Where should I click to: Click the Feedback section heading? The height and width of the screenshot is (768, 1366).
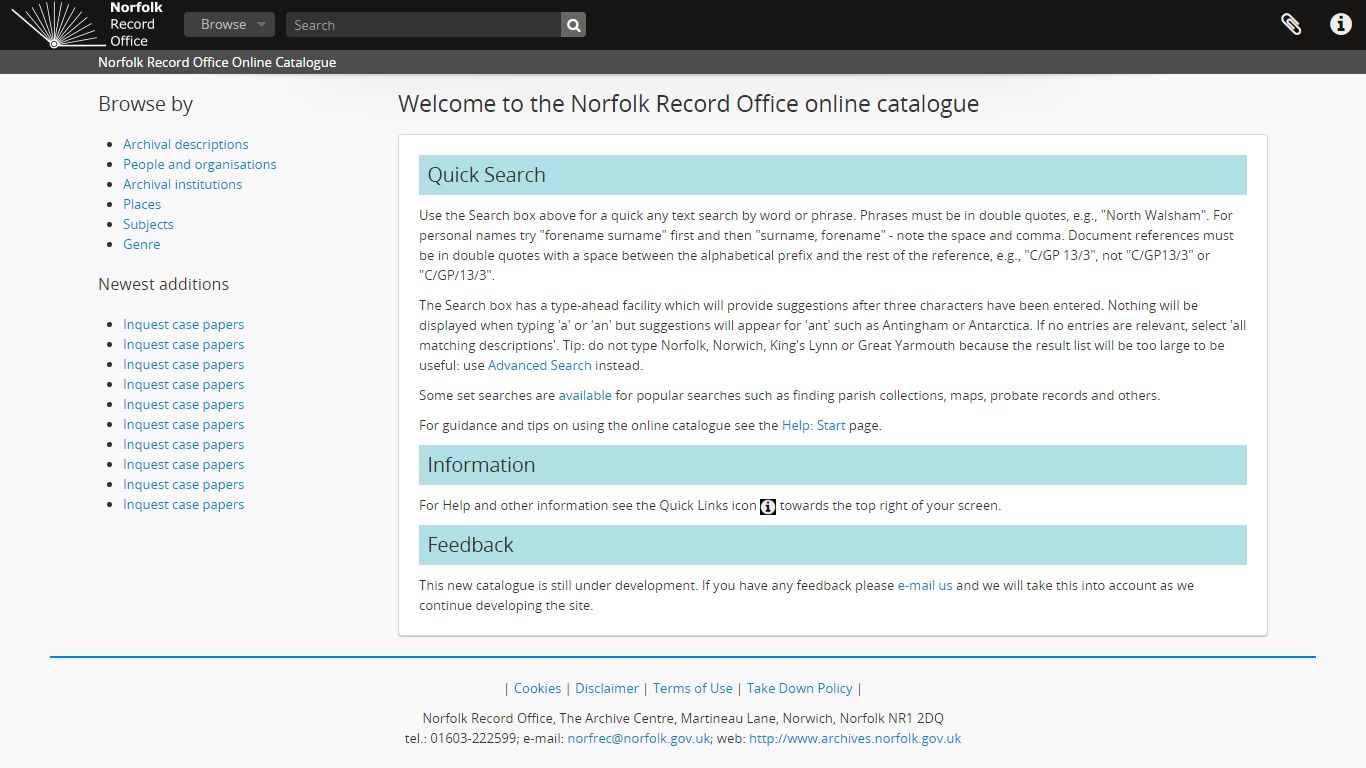(x=833, y=545)
